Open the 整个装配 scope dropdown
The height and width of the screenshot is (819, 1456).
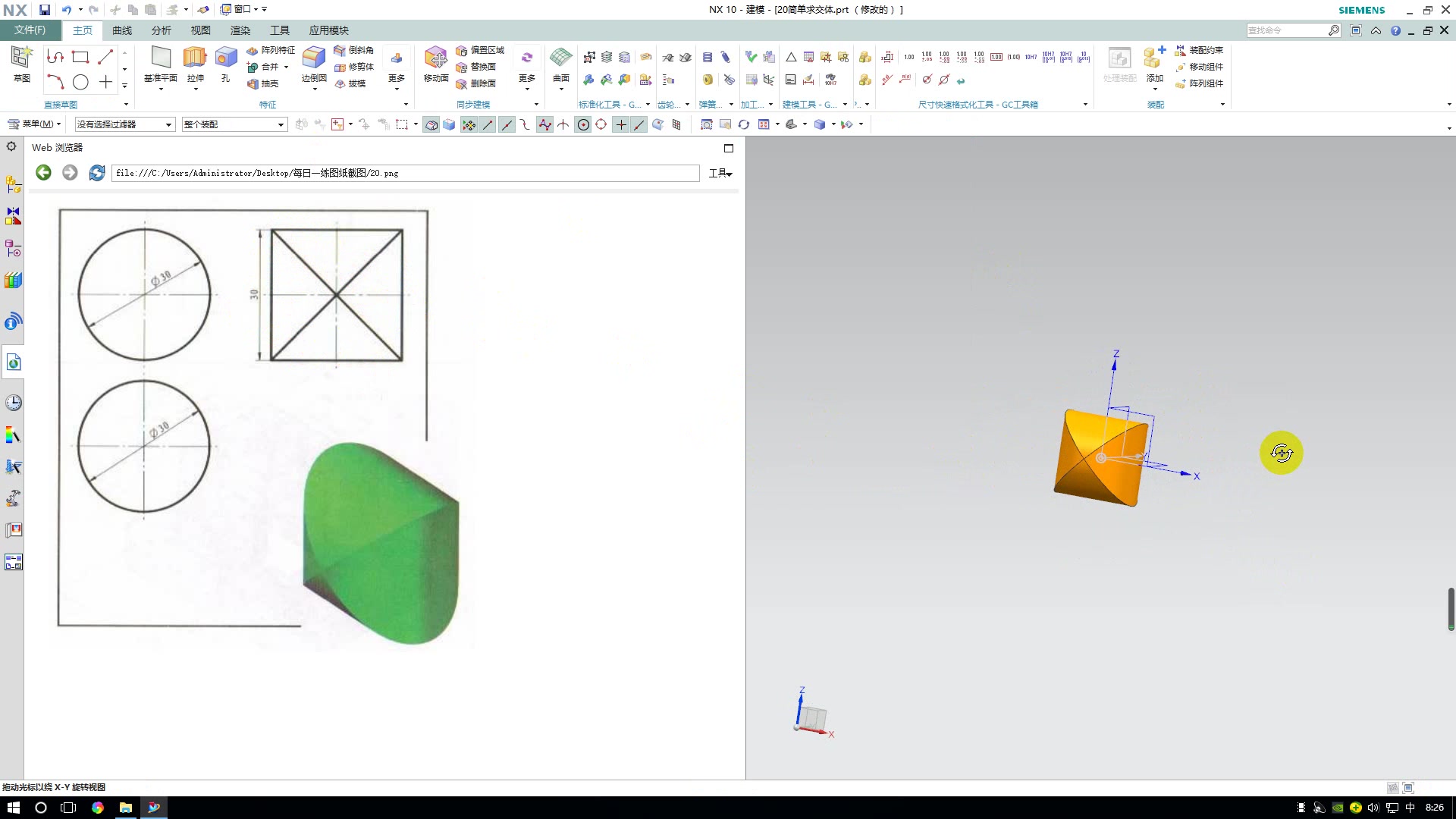(234, 124)
